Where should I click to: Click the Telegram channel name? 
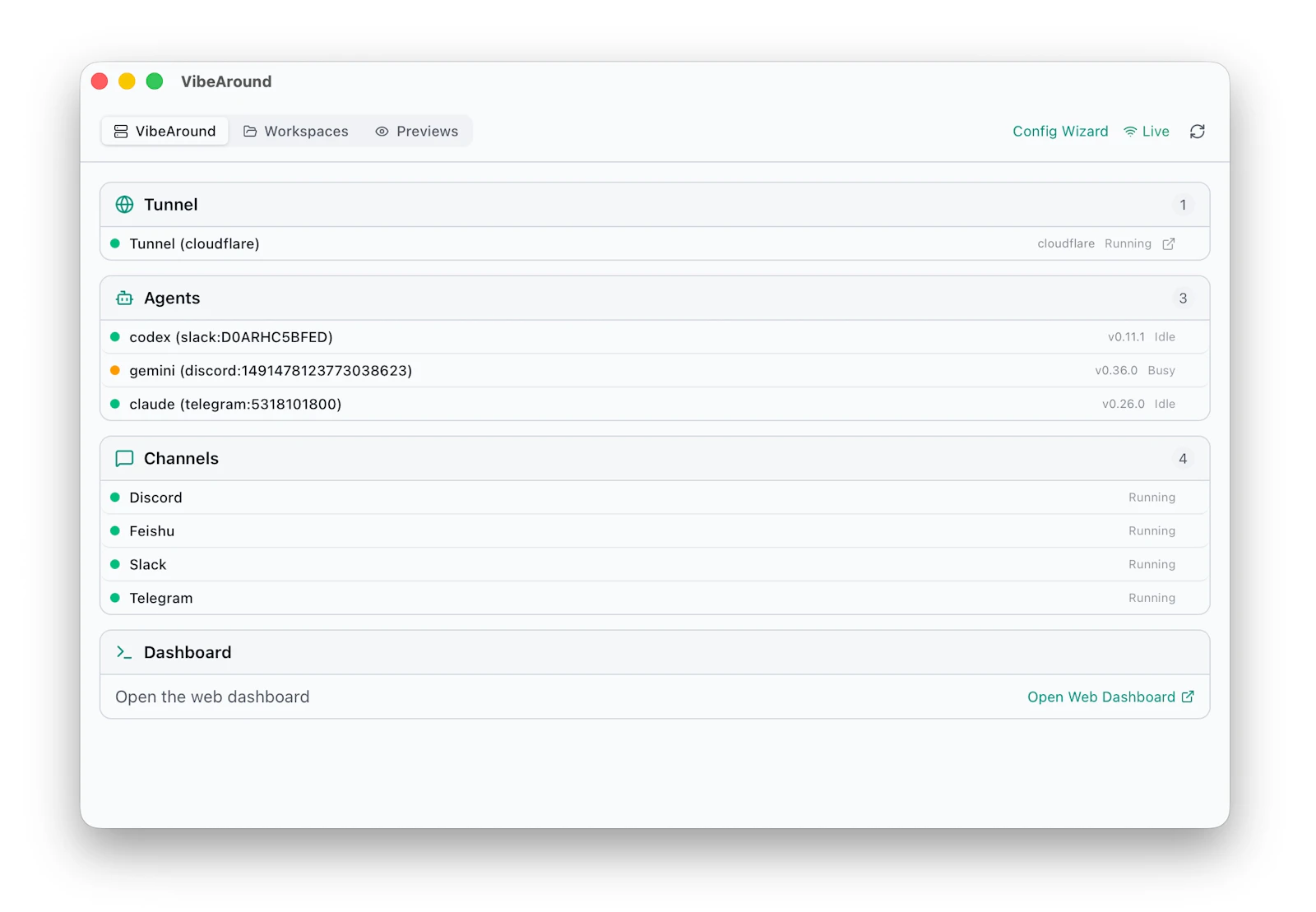(x=161, y=598)
